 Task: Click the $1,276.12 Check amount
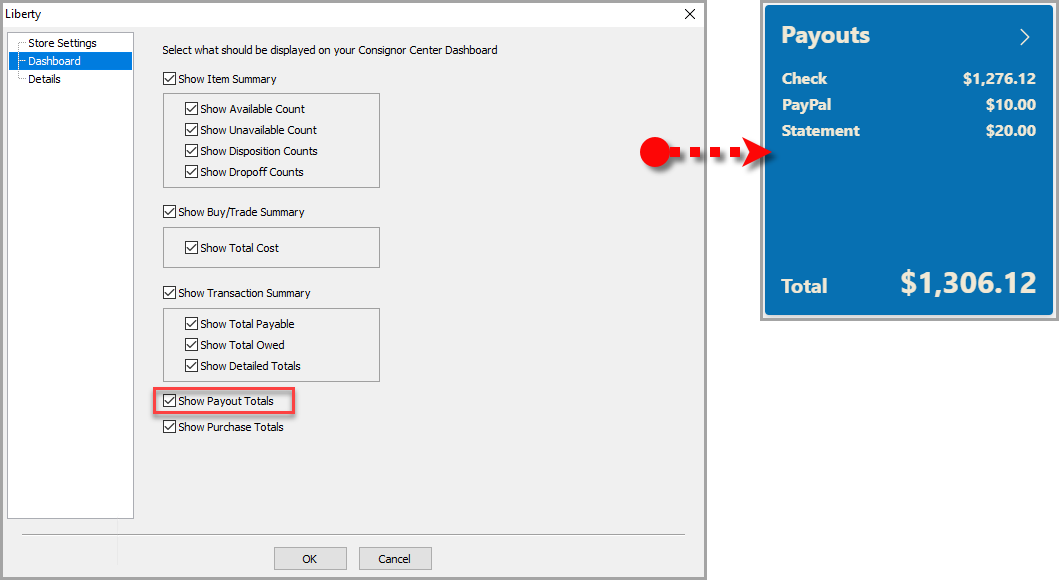point(999,78)
